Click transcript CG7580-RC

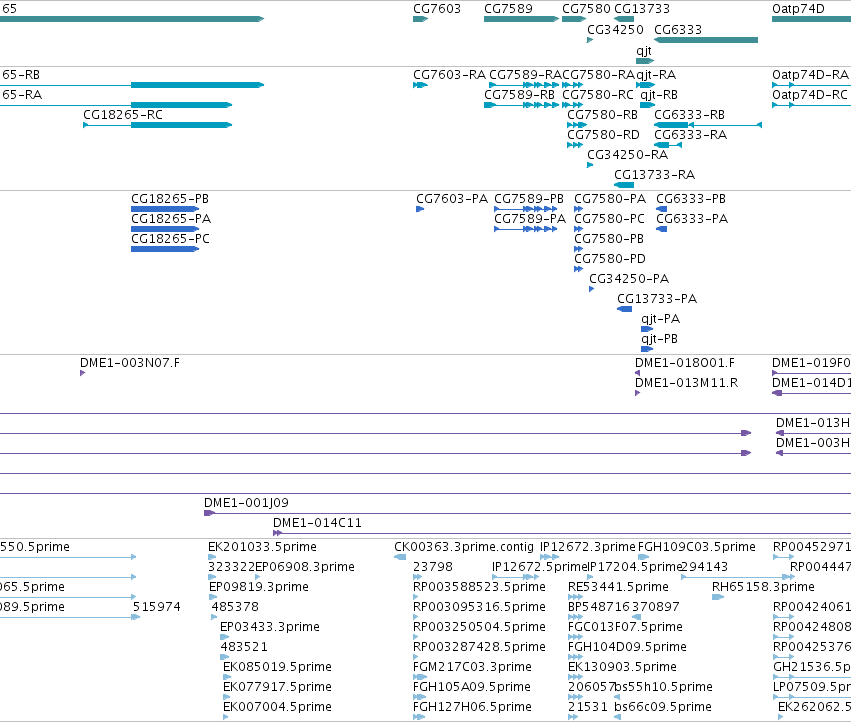coord(598,95)
